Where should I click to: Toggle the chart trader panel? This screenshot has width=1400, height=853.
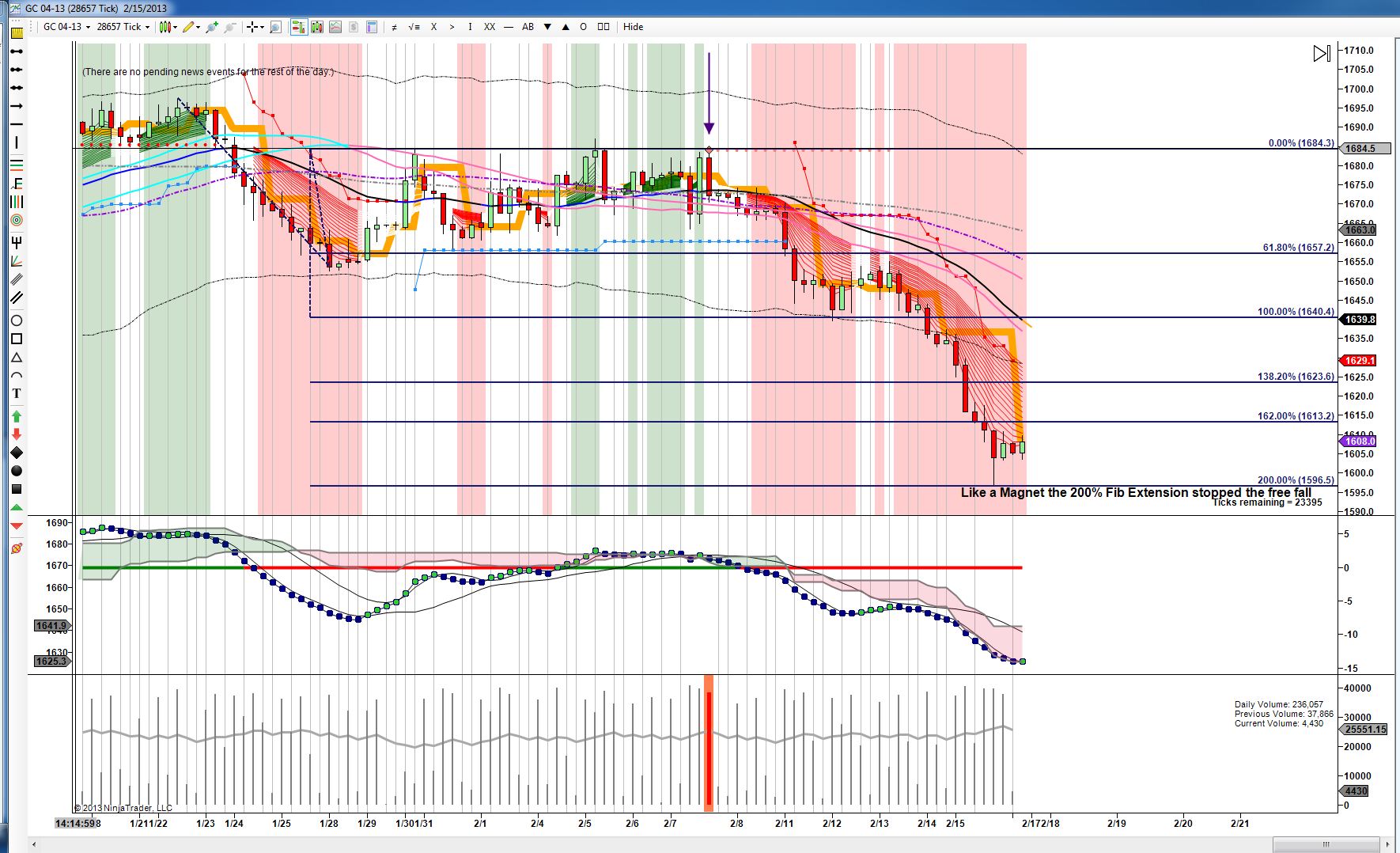point(298,27)
